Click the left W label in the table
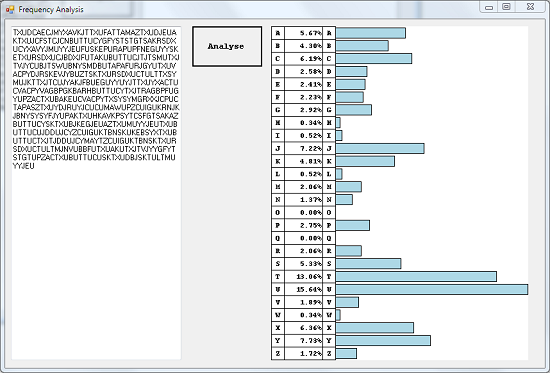Viewport: 550px width, 373px height. [x=278, y=315]
